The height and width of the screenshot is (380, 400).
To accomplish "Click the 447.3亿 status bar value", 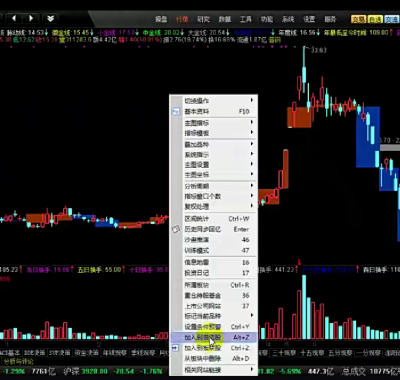I will pos(320,371).
